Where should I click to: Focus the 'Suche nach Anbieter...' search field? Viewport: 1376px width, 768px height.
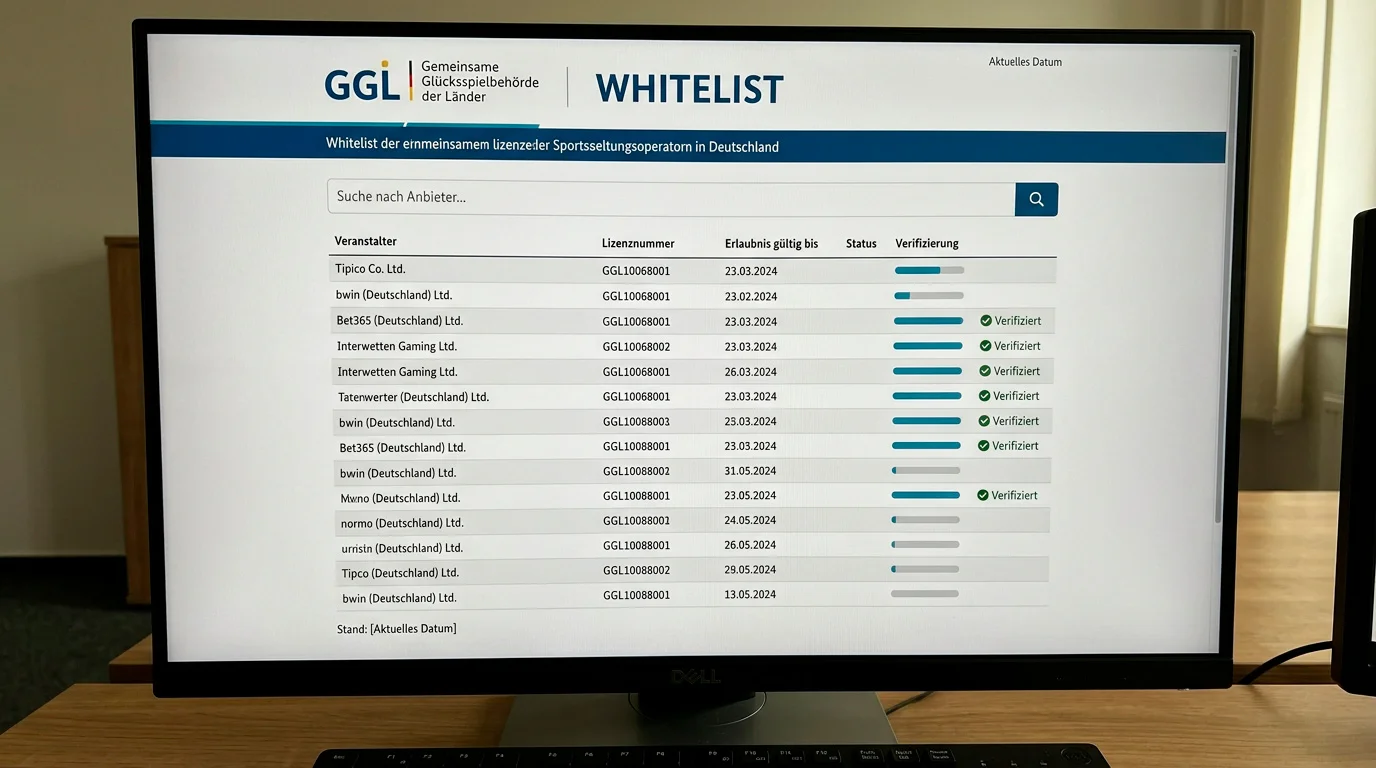tap(671, 197)
